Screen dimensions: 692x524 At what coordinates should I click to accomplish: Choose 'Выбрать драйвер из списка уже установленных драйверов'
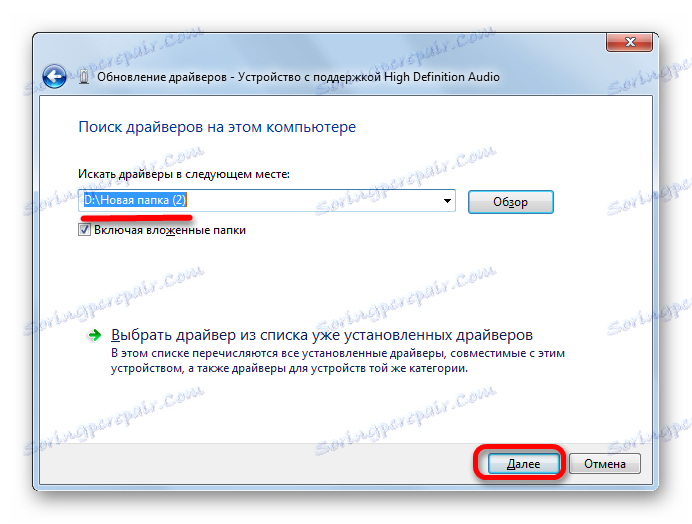[x=322, y=335]
